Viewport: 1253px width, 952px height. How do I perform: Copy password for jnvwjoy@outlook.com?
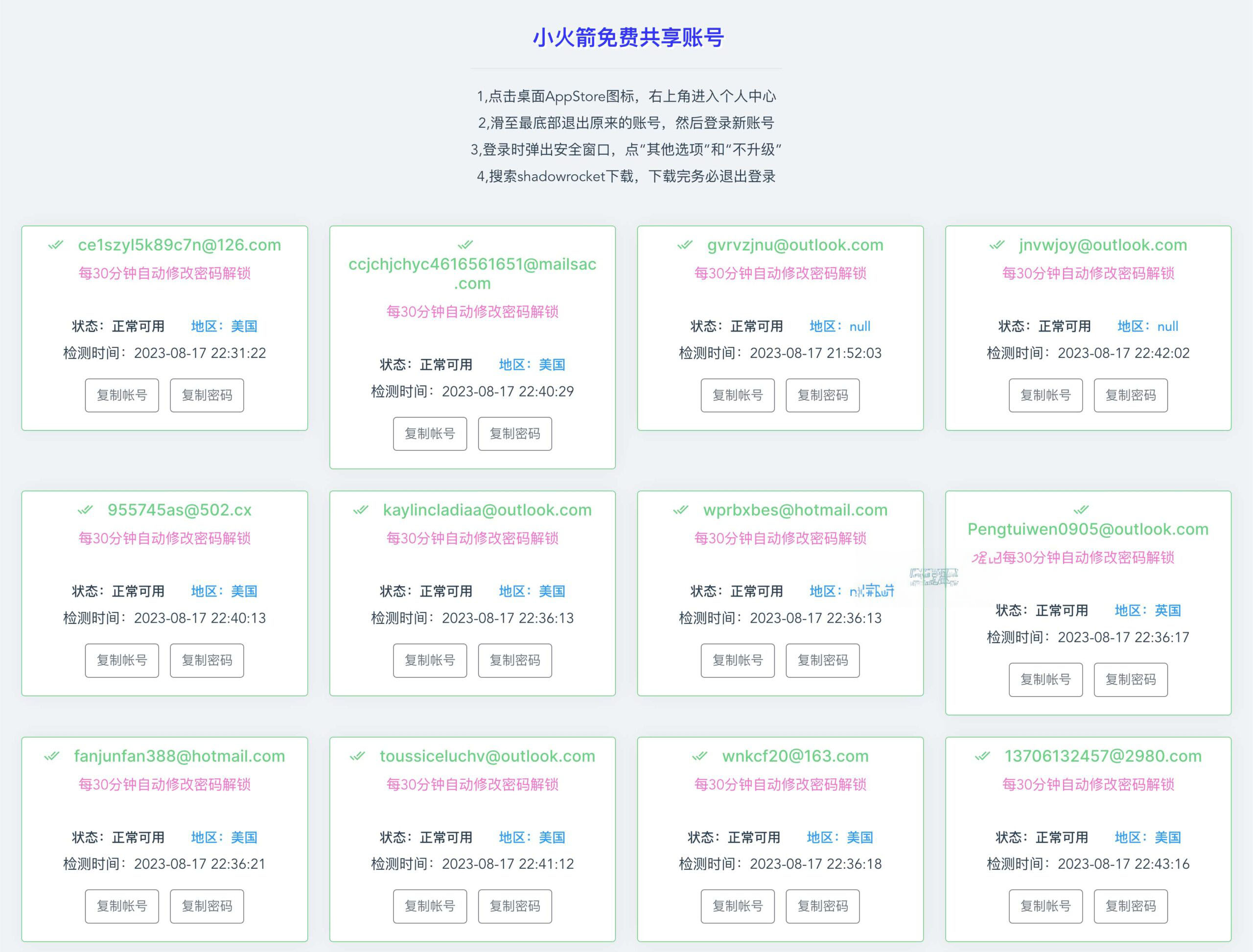tap(1131, 395)
